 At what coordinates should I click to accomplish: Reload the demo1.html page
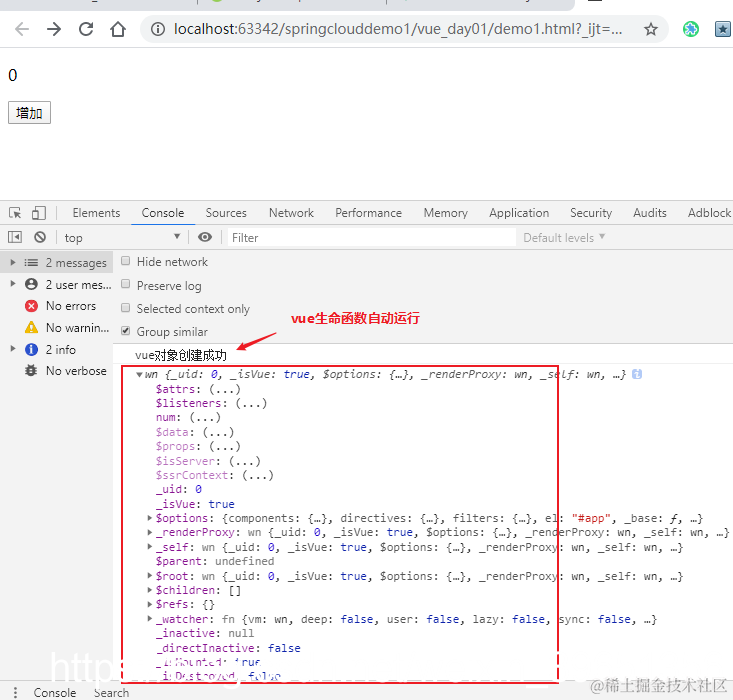86,29
